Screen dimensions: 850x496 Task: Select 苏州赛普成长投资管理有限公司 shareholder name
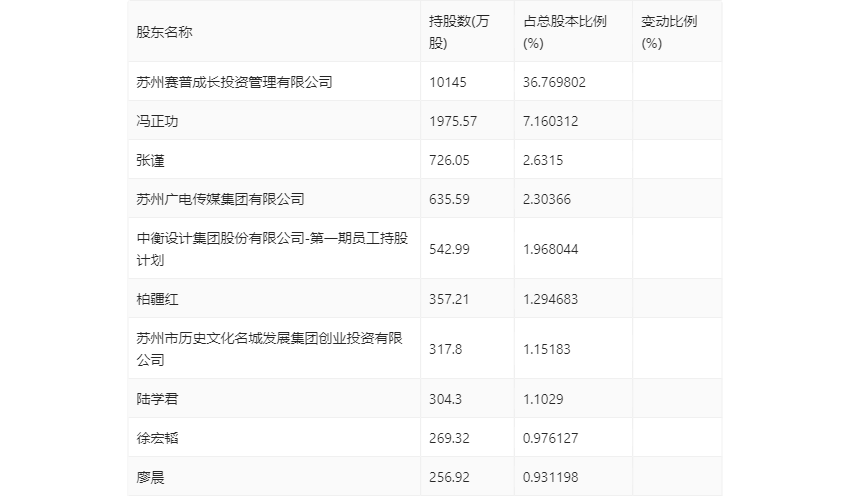coord(234,82)
